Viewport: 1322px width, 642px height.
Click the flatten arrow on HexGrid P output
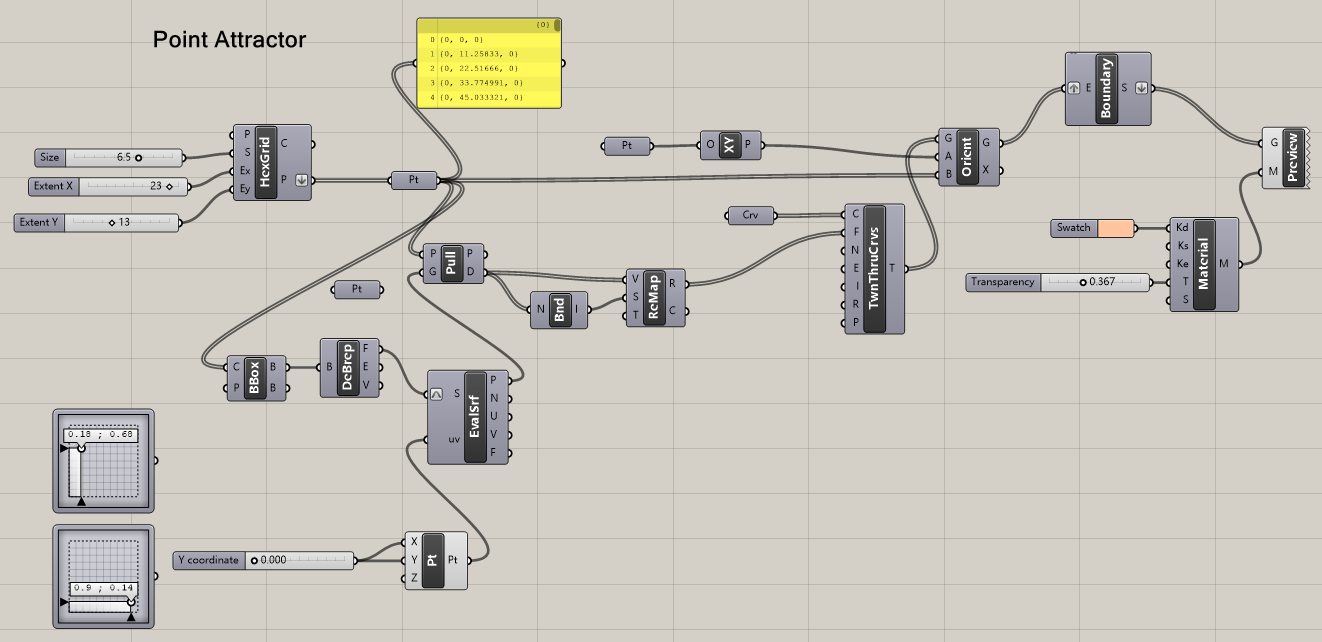click(301, 181)
